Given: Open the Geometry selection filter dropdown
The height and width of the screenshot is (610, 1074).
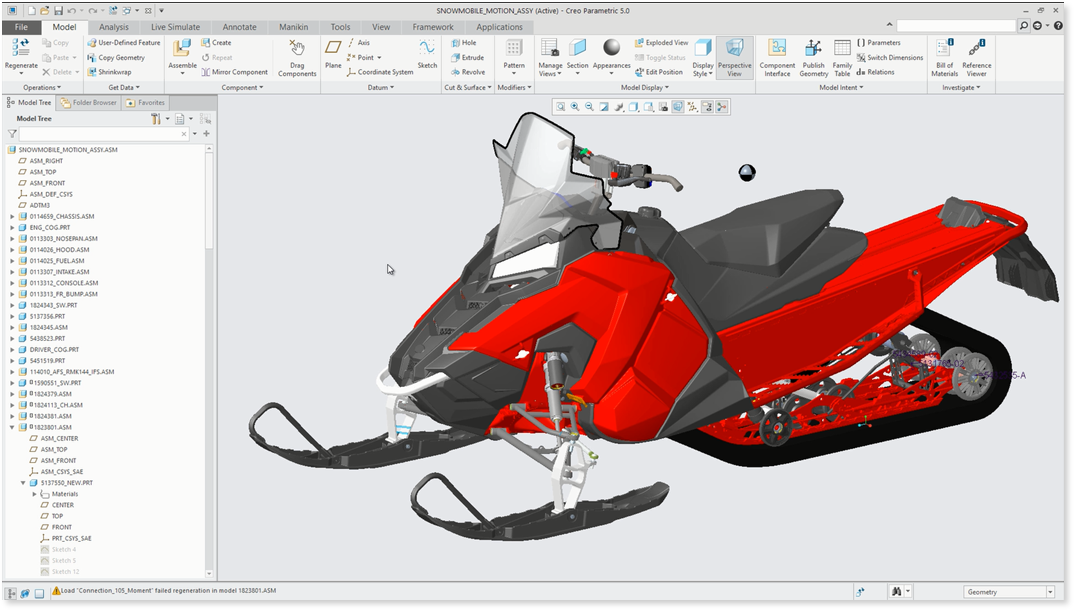Looking at the screenshot, I should 1050,593.
